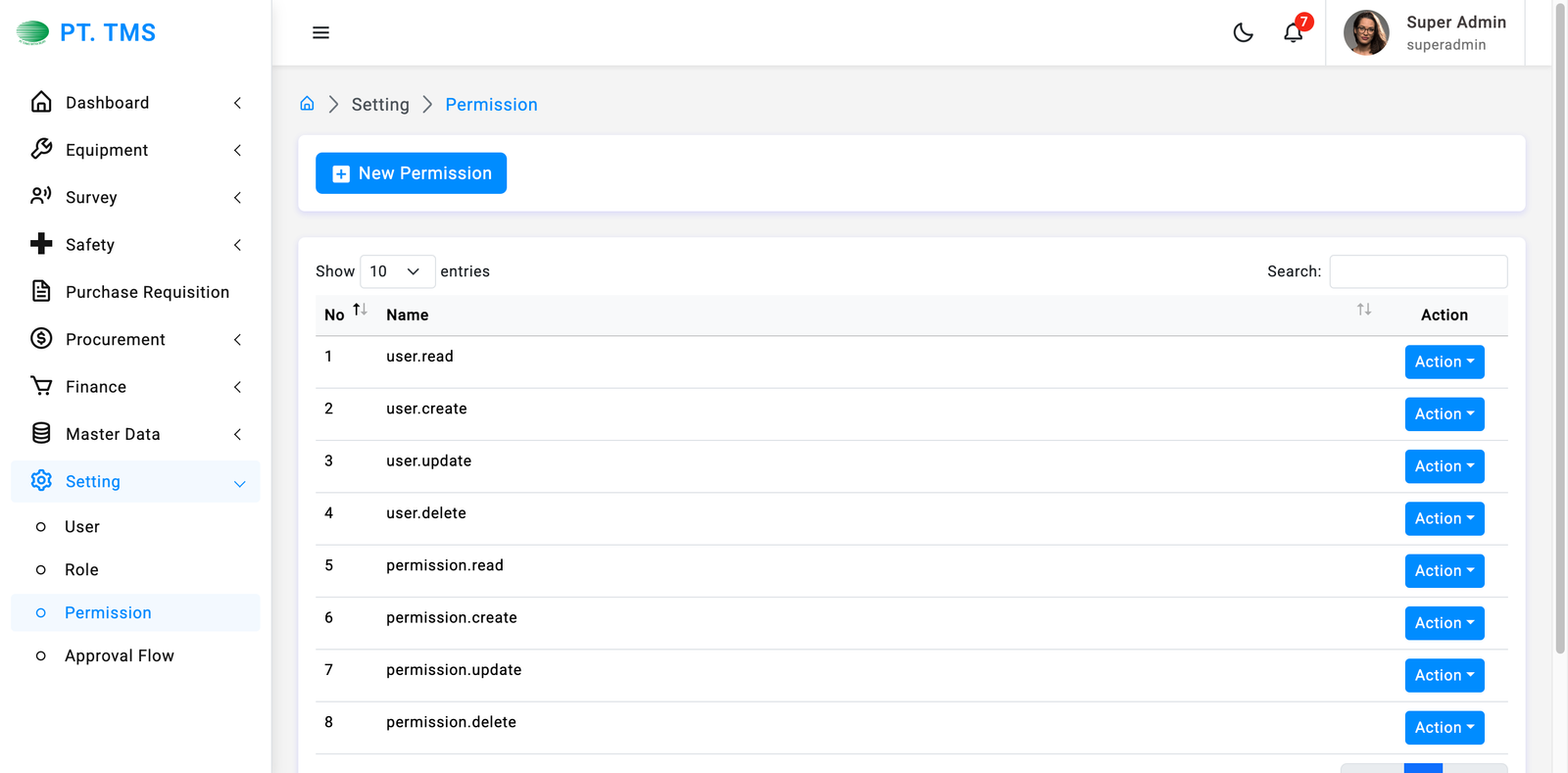Expand the Dashboard sidebar menu
Image resolution: width=1568 pixels, height=773 pixels.
107,103
